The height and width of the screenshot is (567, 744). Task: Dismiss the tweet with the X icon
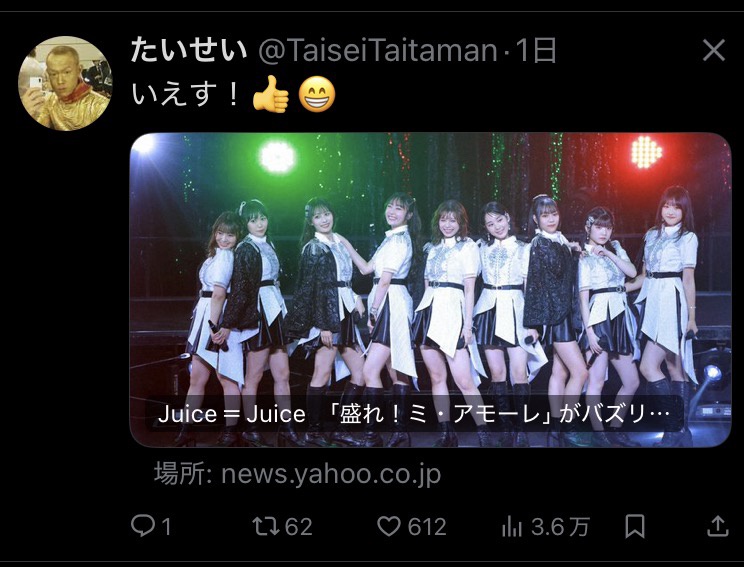(714, 50)
